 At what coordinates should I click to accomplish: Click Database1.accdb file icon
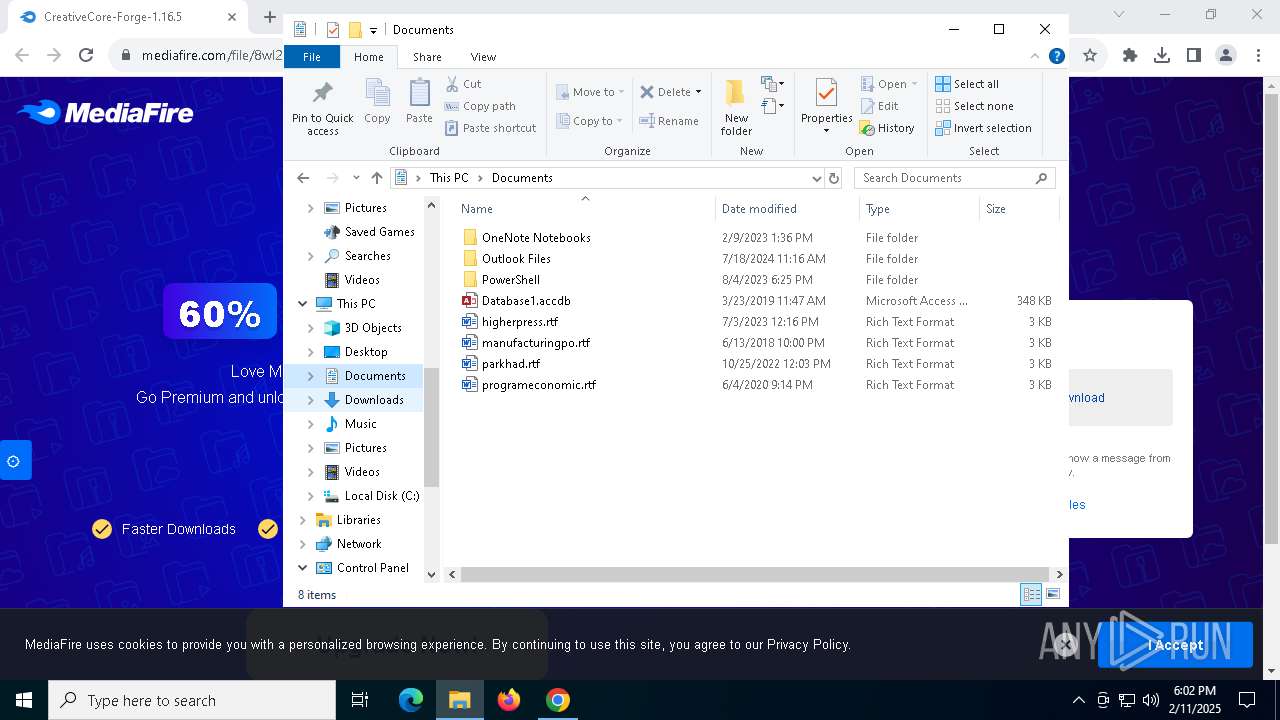(470, 301)
